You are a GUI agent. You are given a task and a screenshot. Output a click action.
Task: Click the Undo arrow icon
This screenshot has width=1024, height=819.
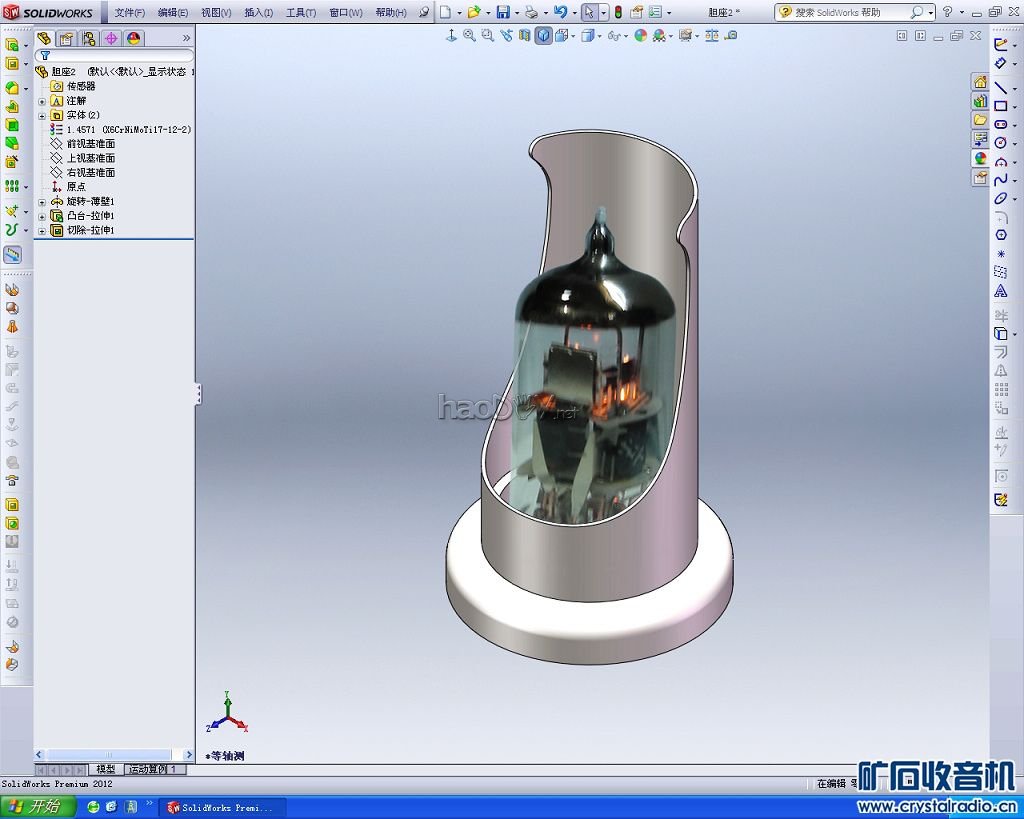tap(560, 12)
